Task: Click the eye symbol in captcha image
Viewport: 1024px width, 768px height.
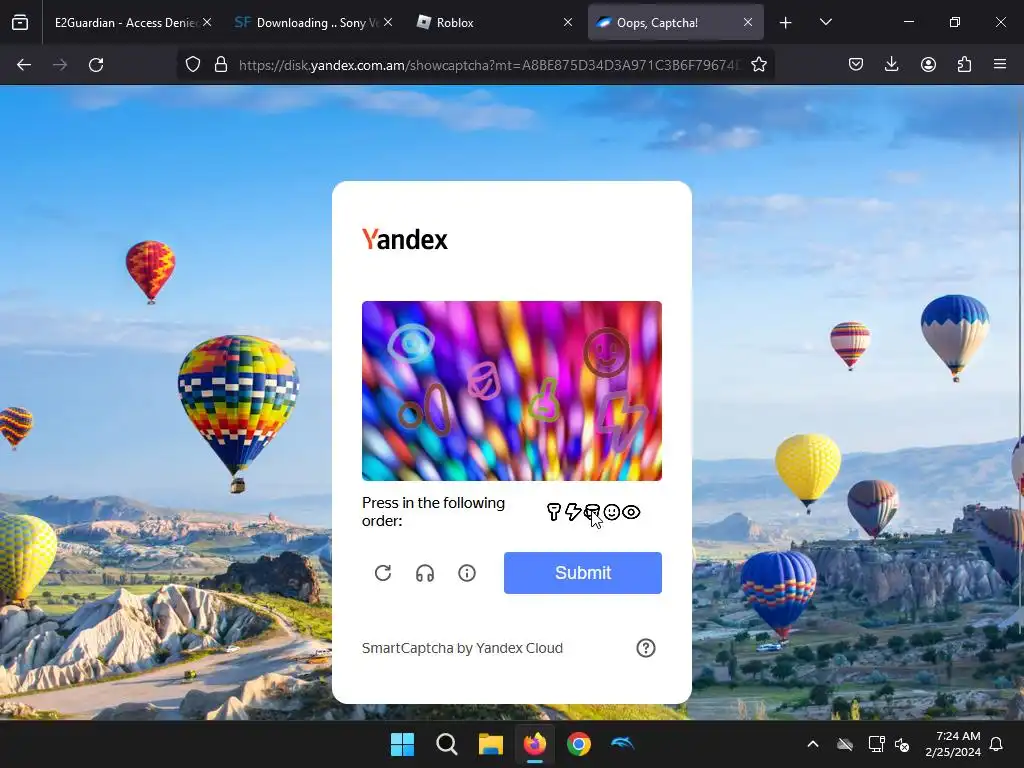Action: pyautogui.click(x=411, y=343)
